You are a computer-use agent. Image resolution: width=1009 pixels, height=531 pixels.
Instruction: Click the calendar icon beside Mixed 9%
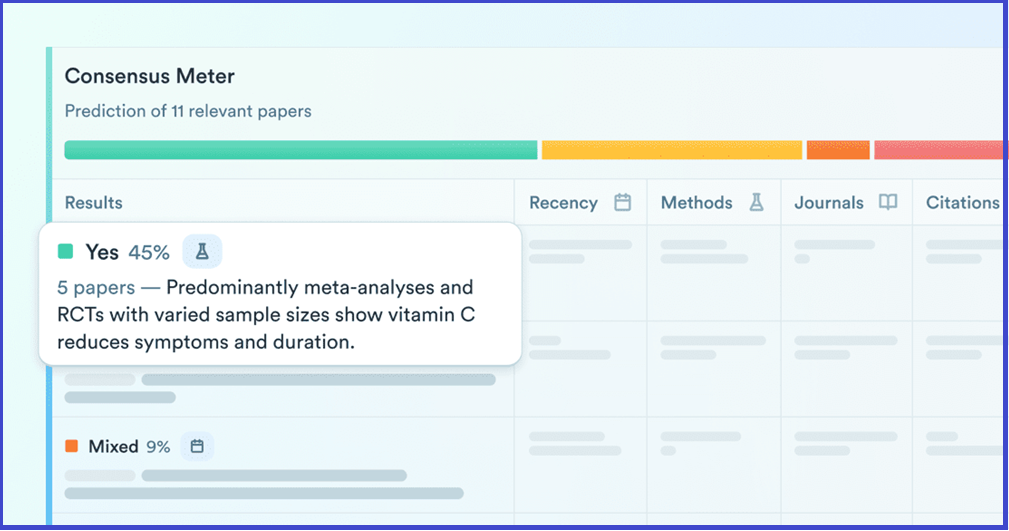197,446
